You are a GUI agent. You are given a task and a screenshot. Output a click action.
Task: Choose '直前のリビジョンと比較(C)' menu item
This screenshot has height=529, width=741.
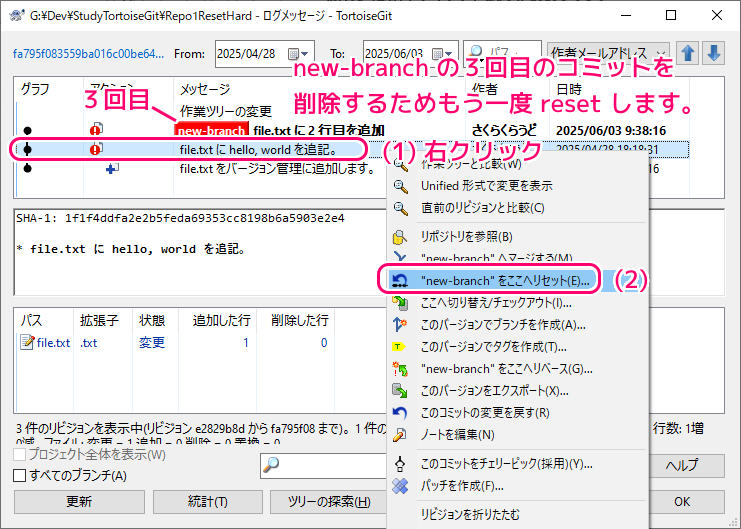click(x=517, y=208)
